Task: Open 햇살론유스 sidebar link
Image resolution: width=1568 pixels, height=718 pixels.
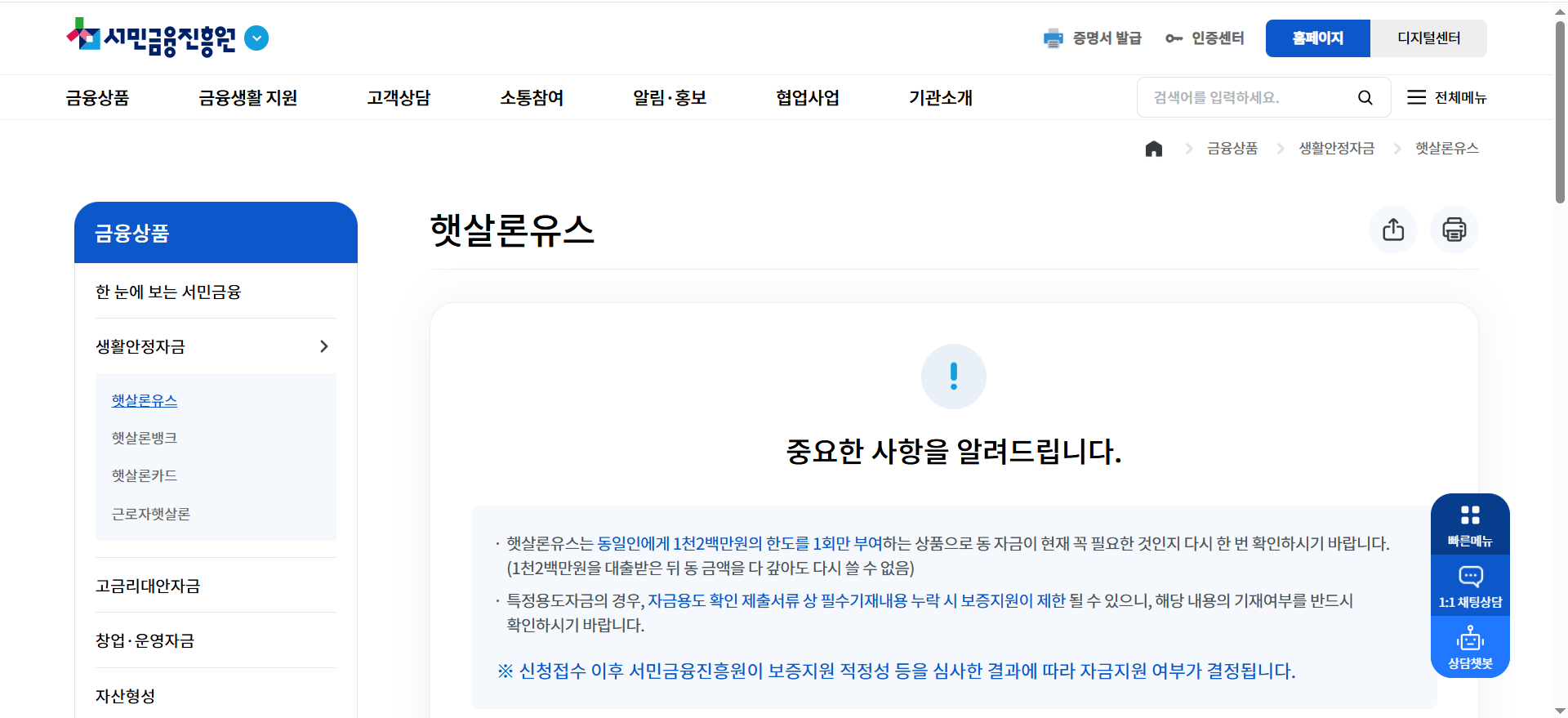Action: coord(145,400)
